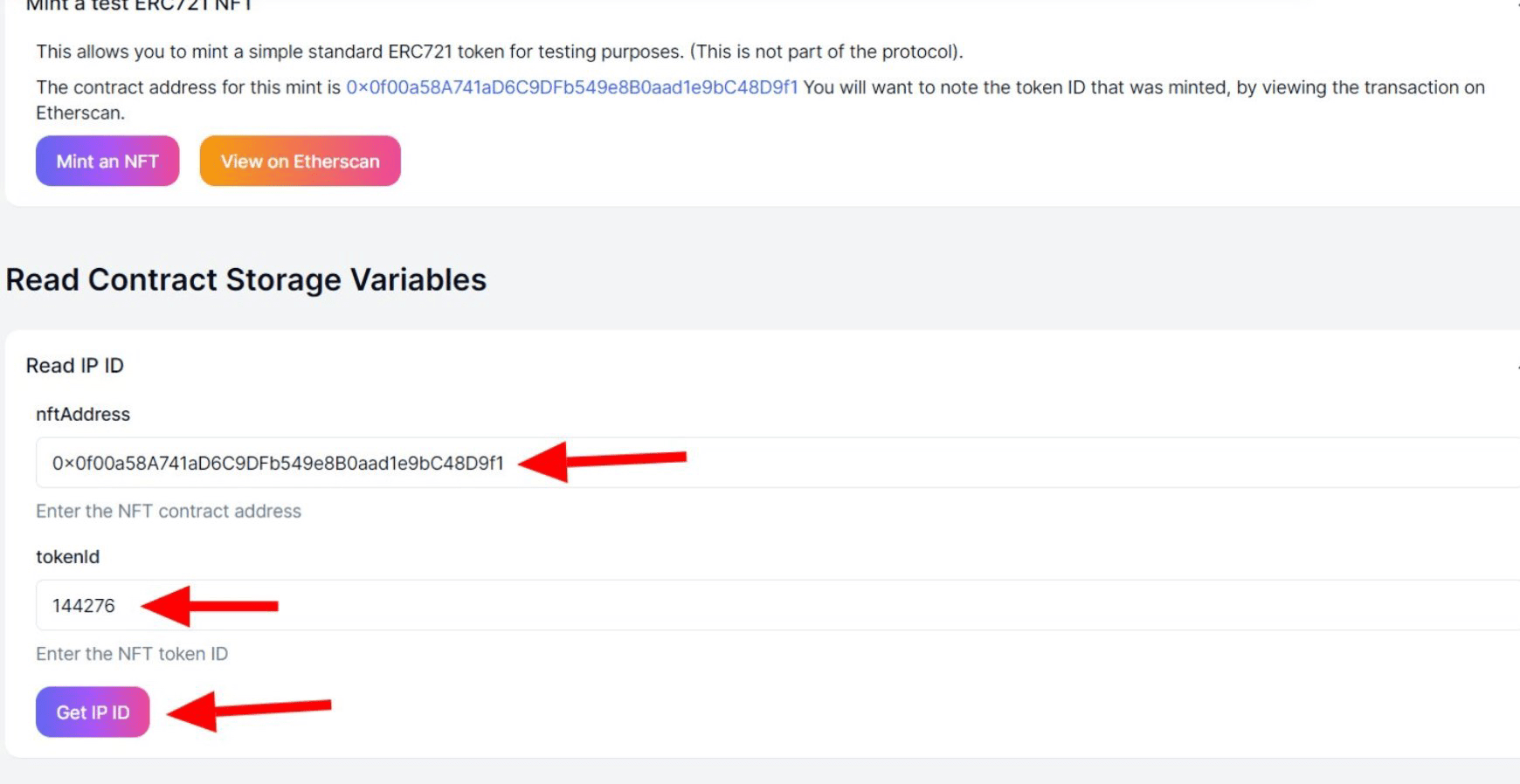Toggle the Mint a test ERC721 NFT header

click(x=140, y=5)
